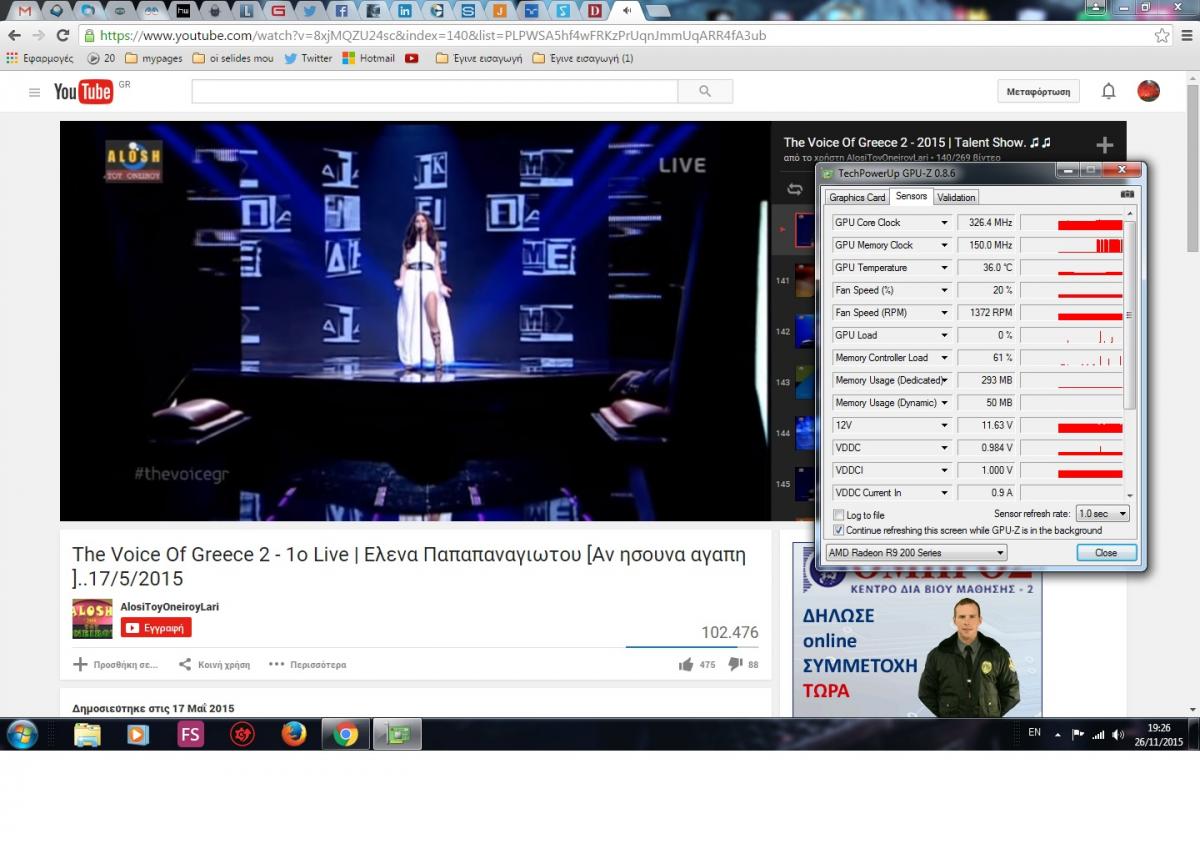The height and width of the screenshot is (854, 1200).
Task: Open the AMD Radeon R9 200 Series selector
Action: coord(915,552)
